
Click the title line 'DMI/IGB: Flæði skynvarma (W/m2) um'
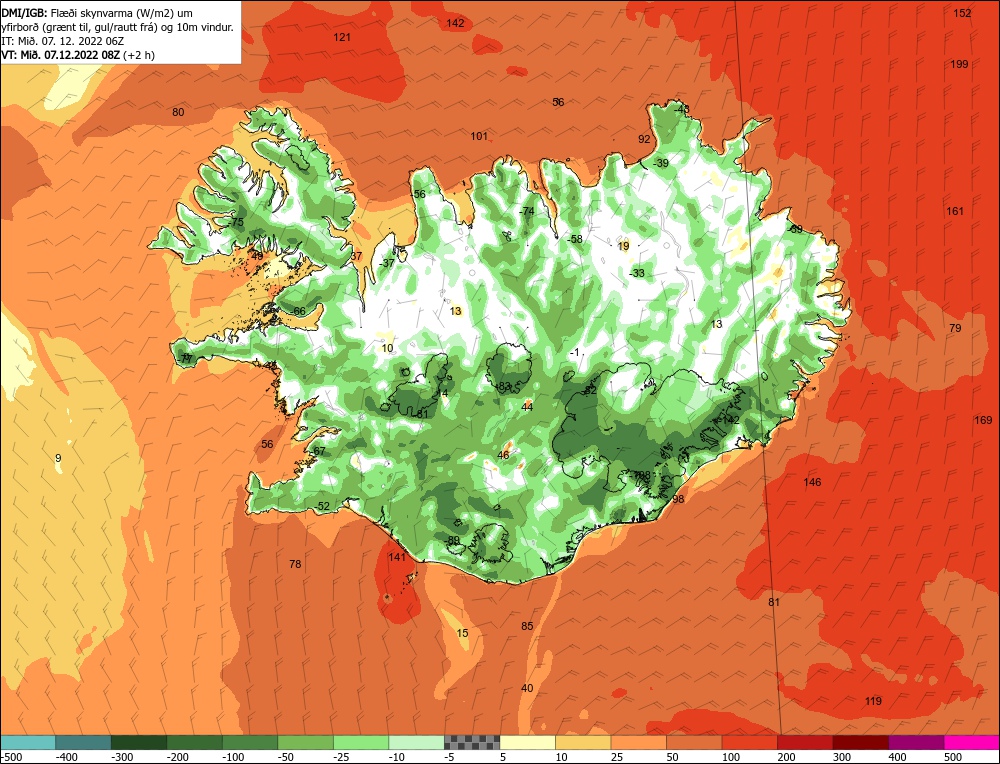point(98,13)
